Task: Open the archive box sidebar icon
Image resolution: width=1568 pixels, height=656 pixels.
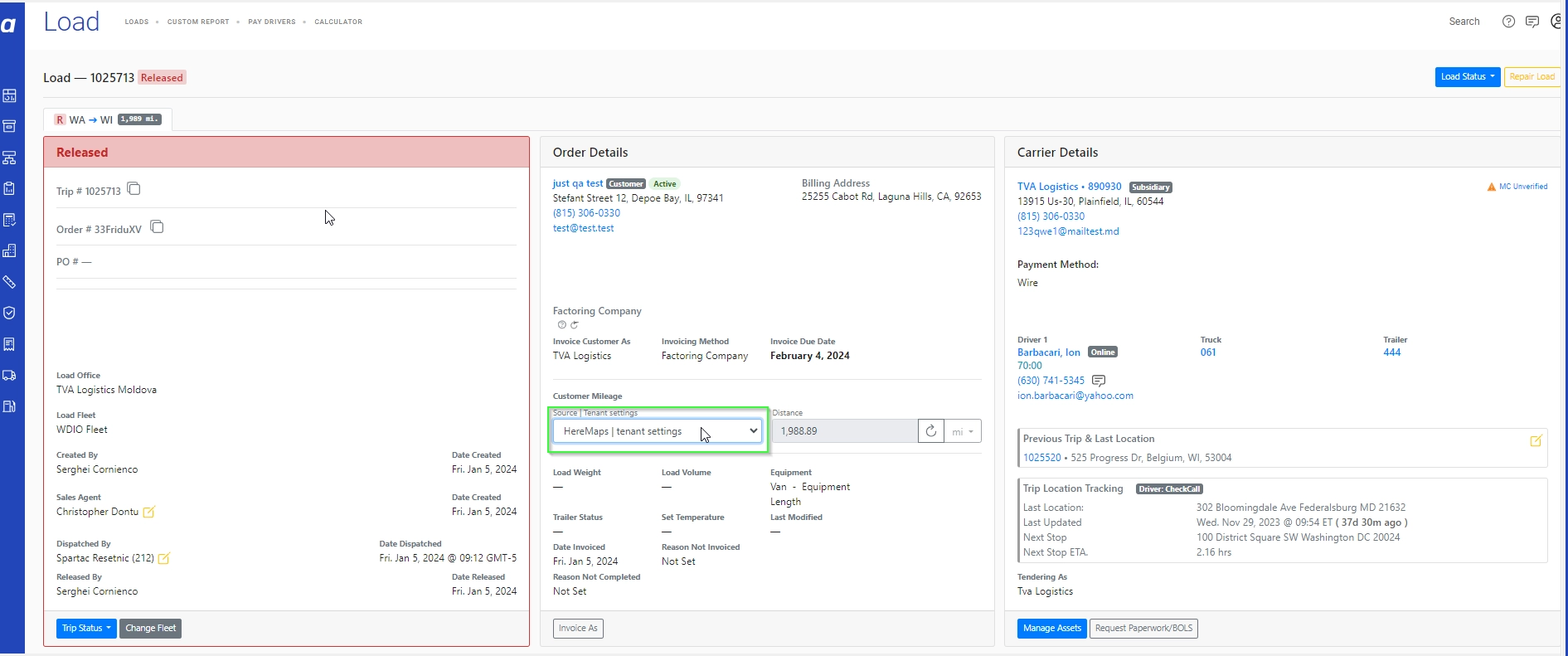Action: point(9,126)
